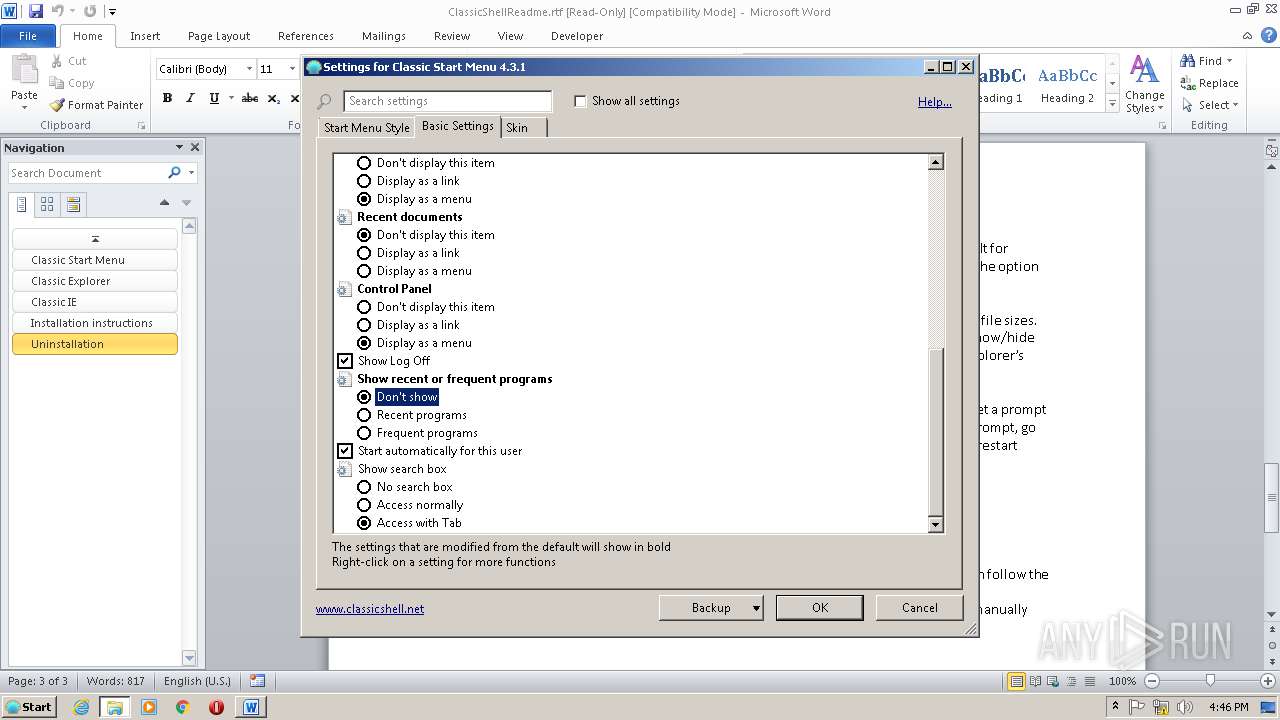Click the Replace icon in Editing group
The height and width of the screenshot is (720, 1280).
coord(1188,83)
